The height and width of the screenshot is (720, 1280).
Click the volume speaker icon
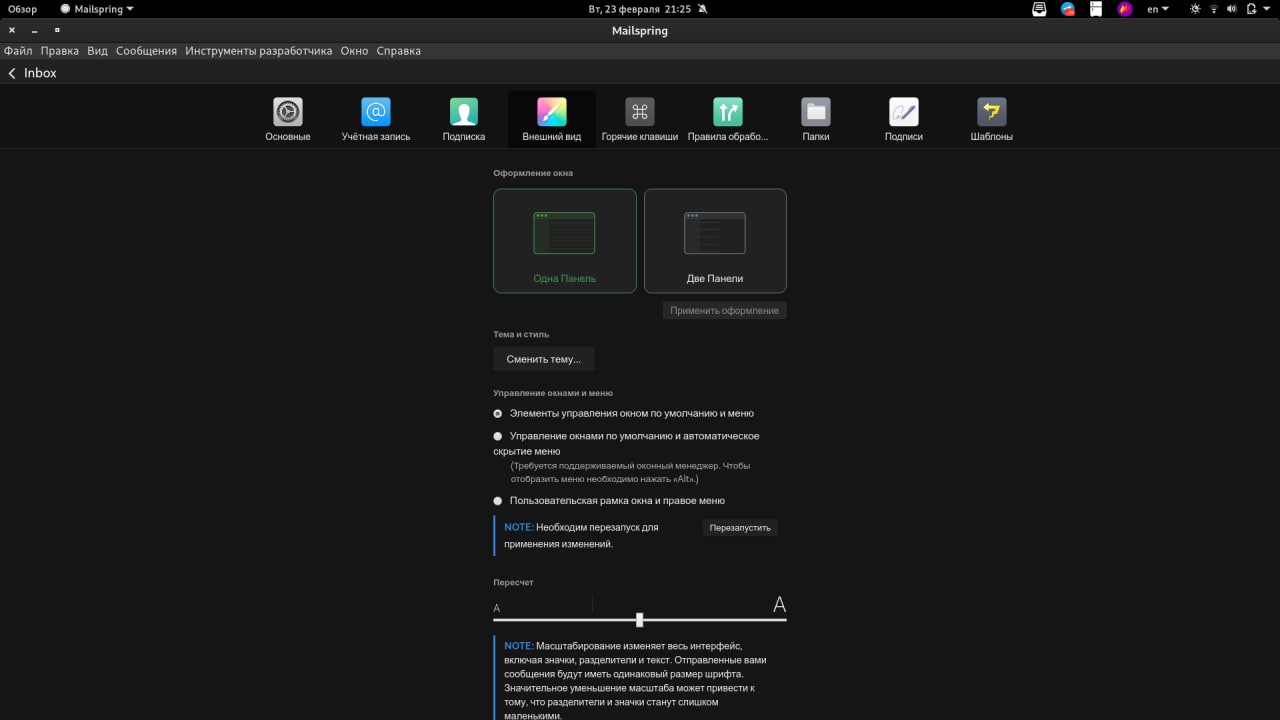[x=1232, y=9]
